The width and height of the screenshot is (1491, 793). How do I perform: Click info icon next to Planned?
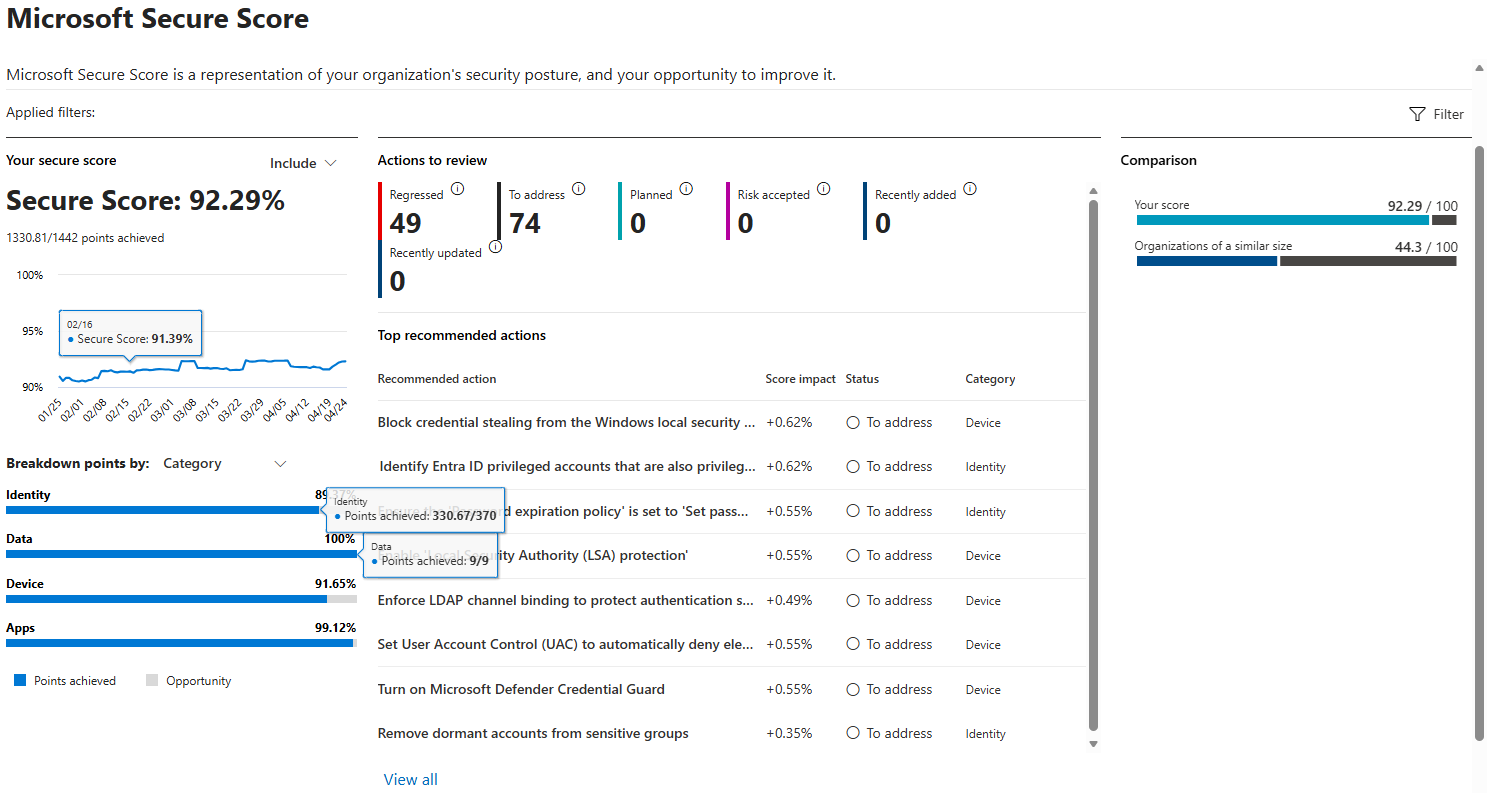(686, 188)
